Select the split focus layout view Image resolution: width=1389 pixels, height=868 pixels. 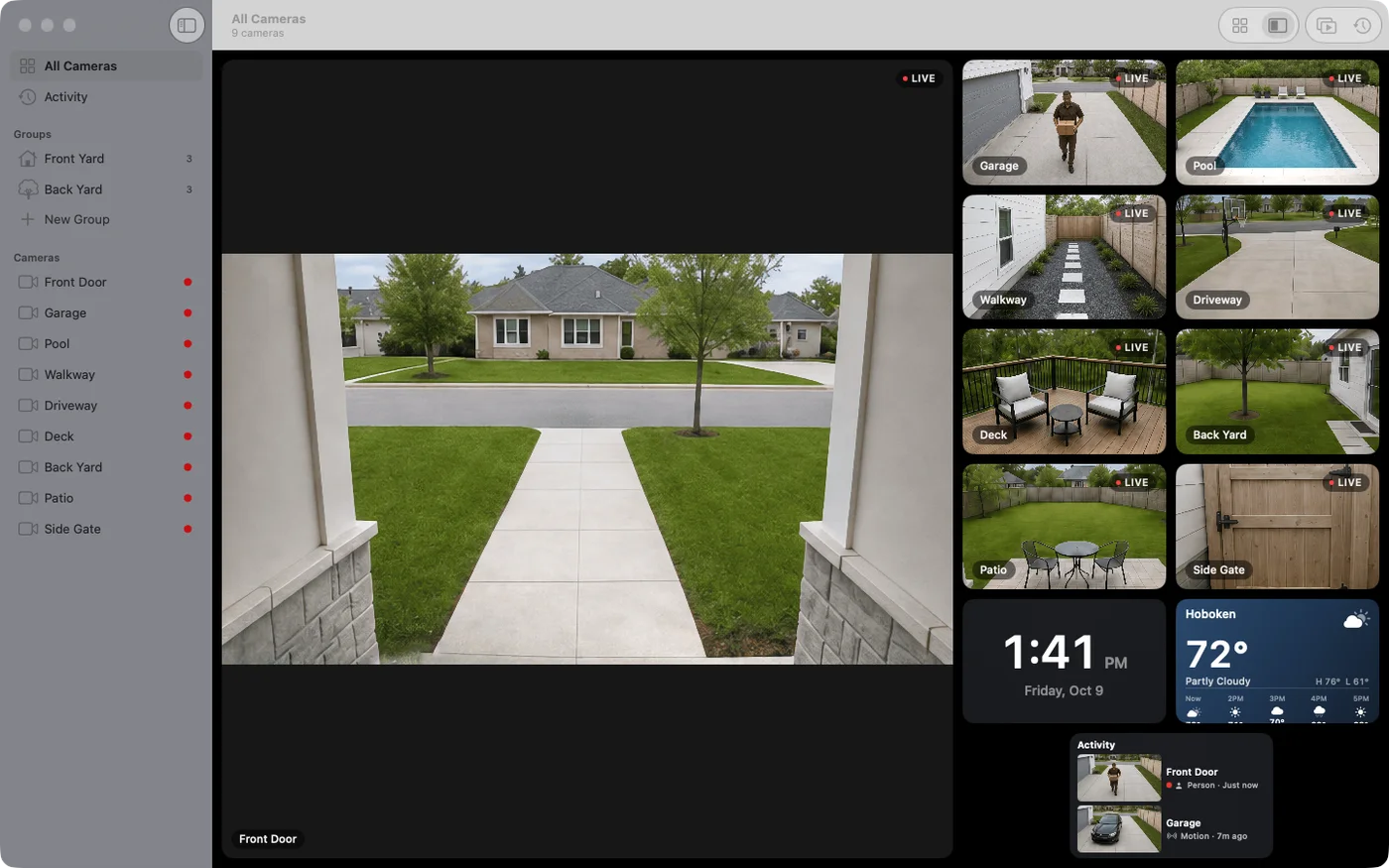click(x=1278, y=26)
